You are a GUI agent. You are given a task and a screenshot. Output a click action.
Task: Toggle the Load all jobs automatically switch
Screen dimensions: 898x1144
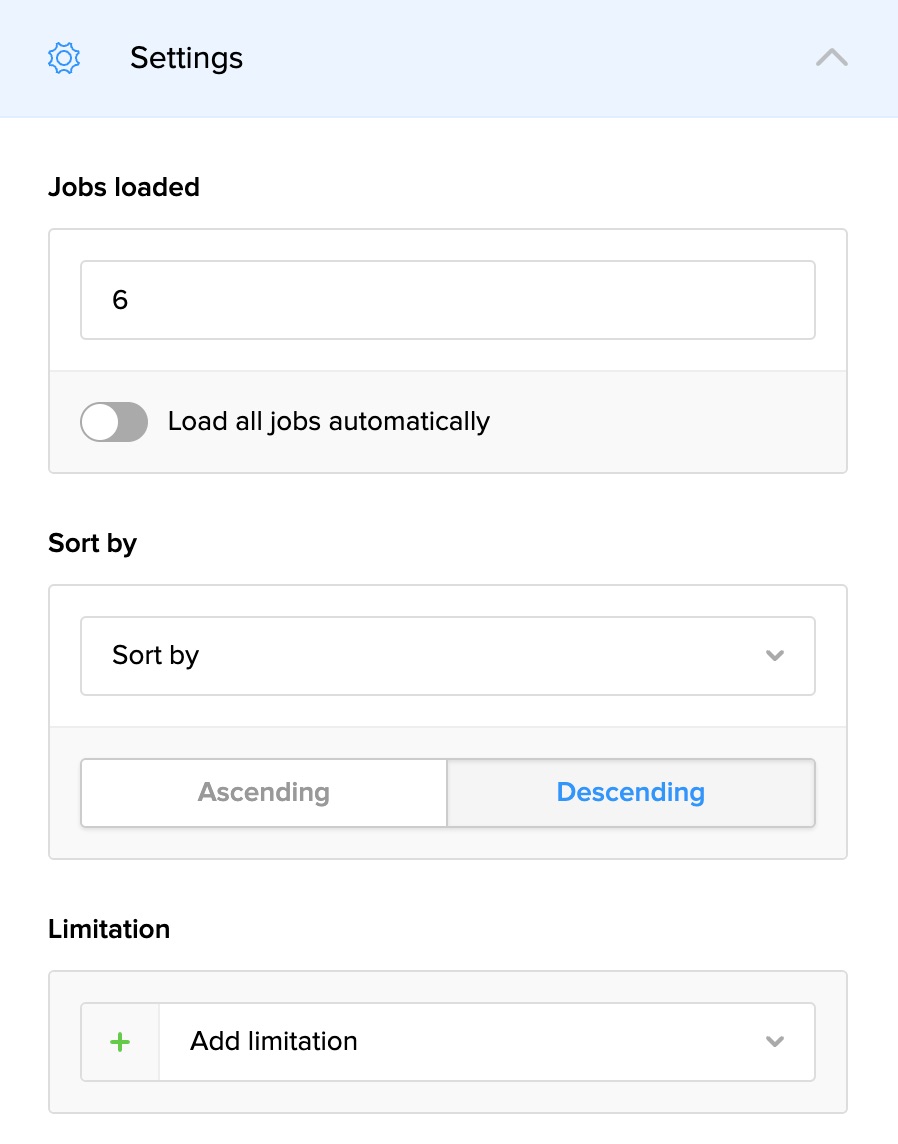[x=113, y=421]
